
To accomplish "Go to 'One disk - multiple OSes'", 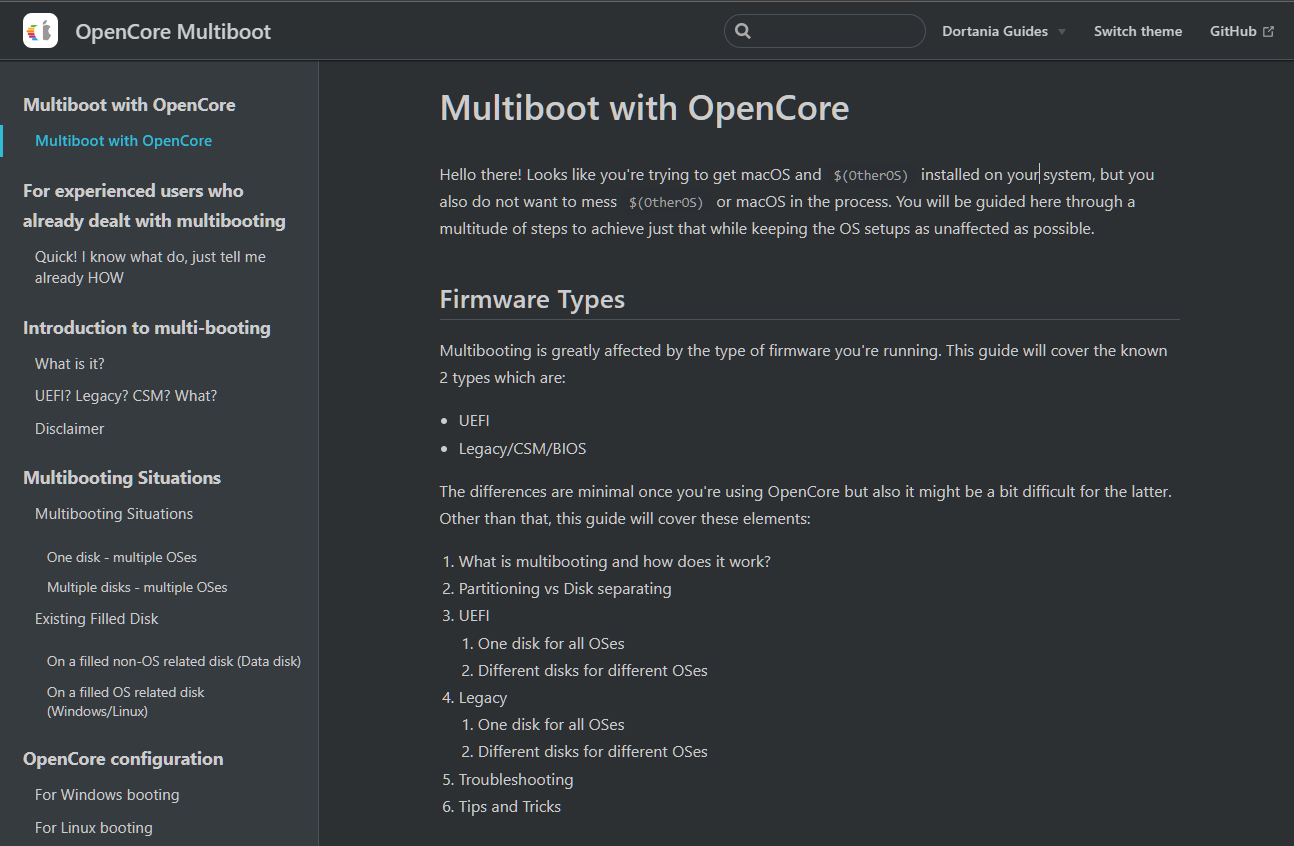I will click(x=122, y=557).
